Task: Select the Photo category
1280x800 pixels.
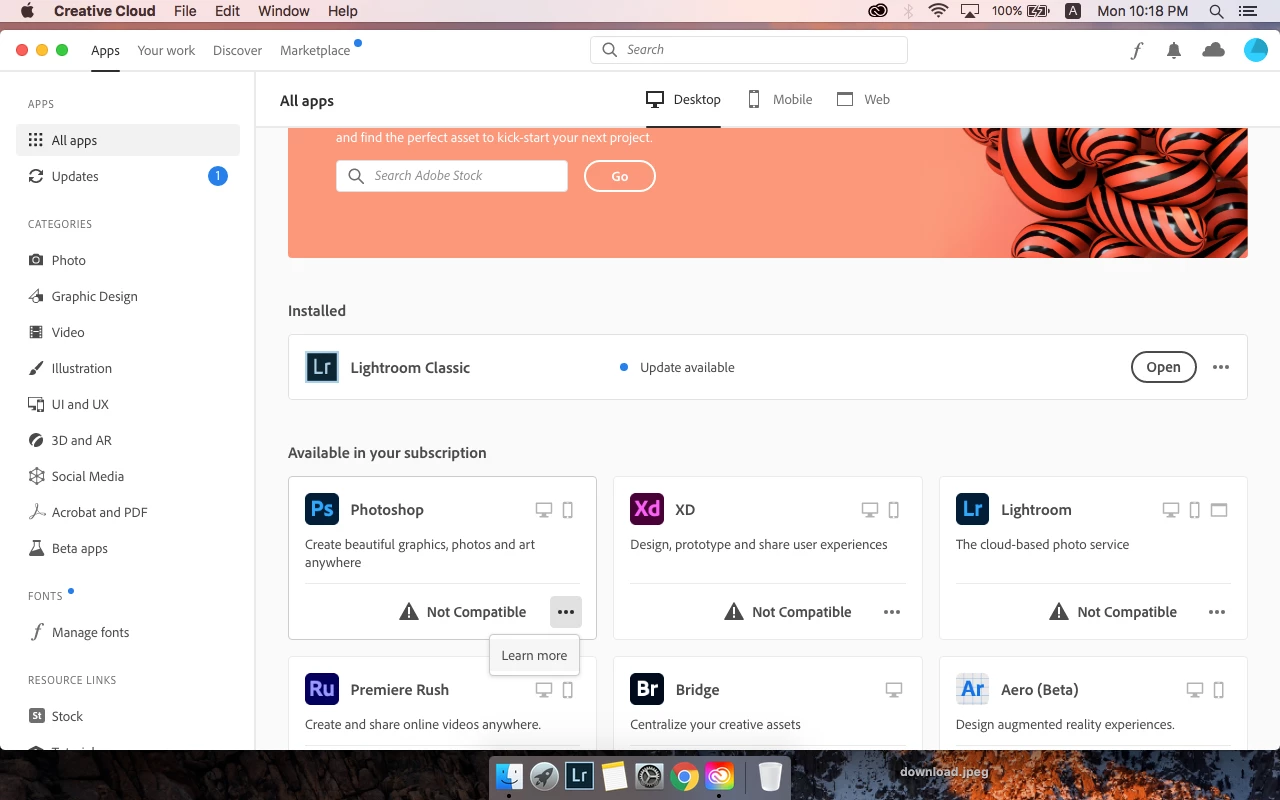Action: 128,260
